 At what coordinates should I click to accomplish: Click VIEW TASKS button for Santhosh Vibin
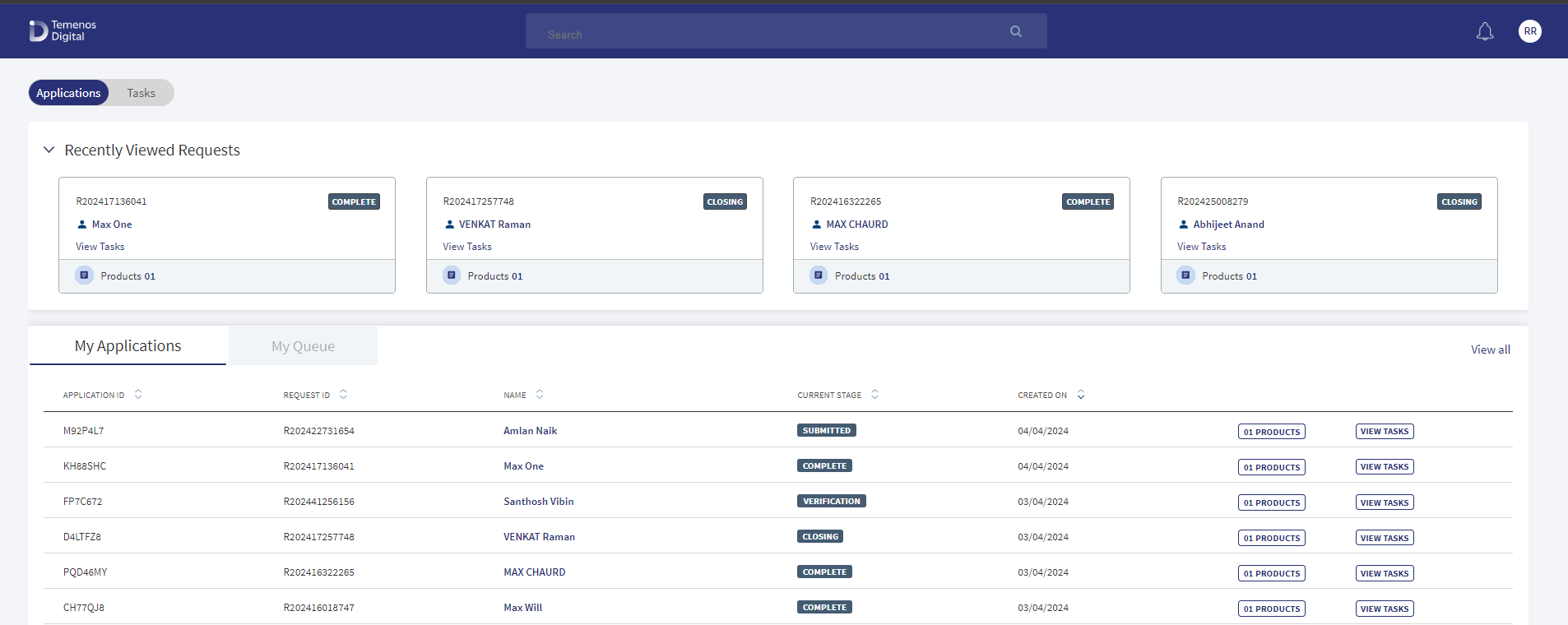coord(1385,502)
